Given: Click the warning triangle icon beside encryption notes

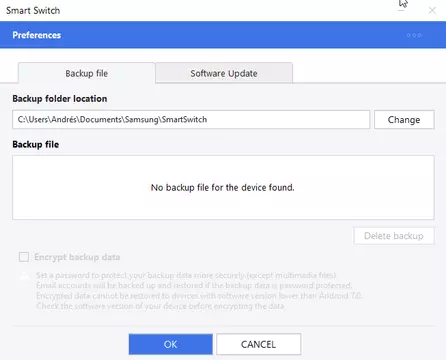Looking at the screenshot, I should pyautogui.click(x=24, y=276).
